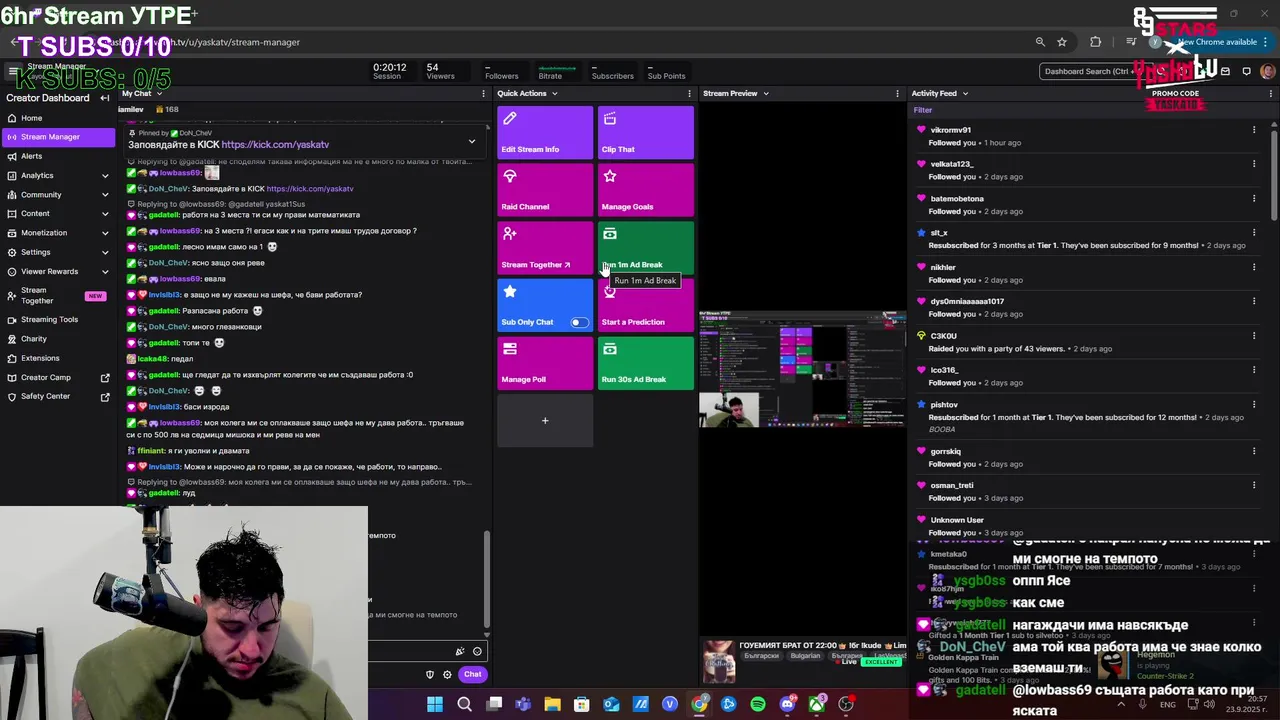Open the Raid Channel quick action
Screen dimensions: 1280x720
point(545,190)
